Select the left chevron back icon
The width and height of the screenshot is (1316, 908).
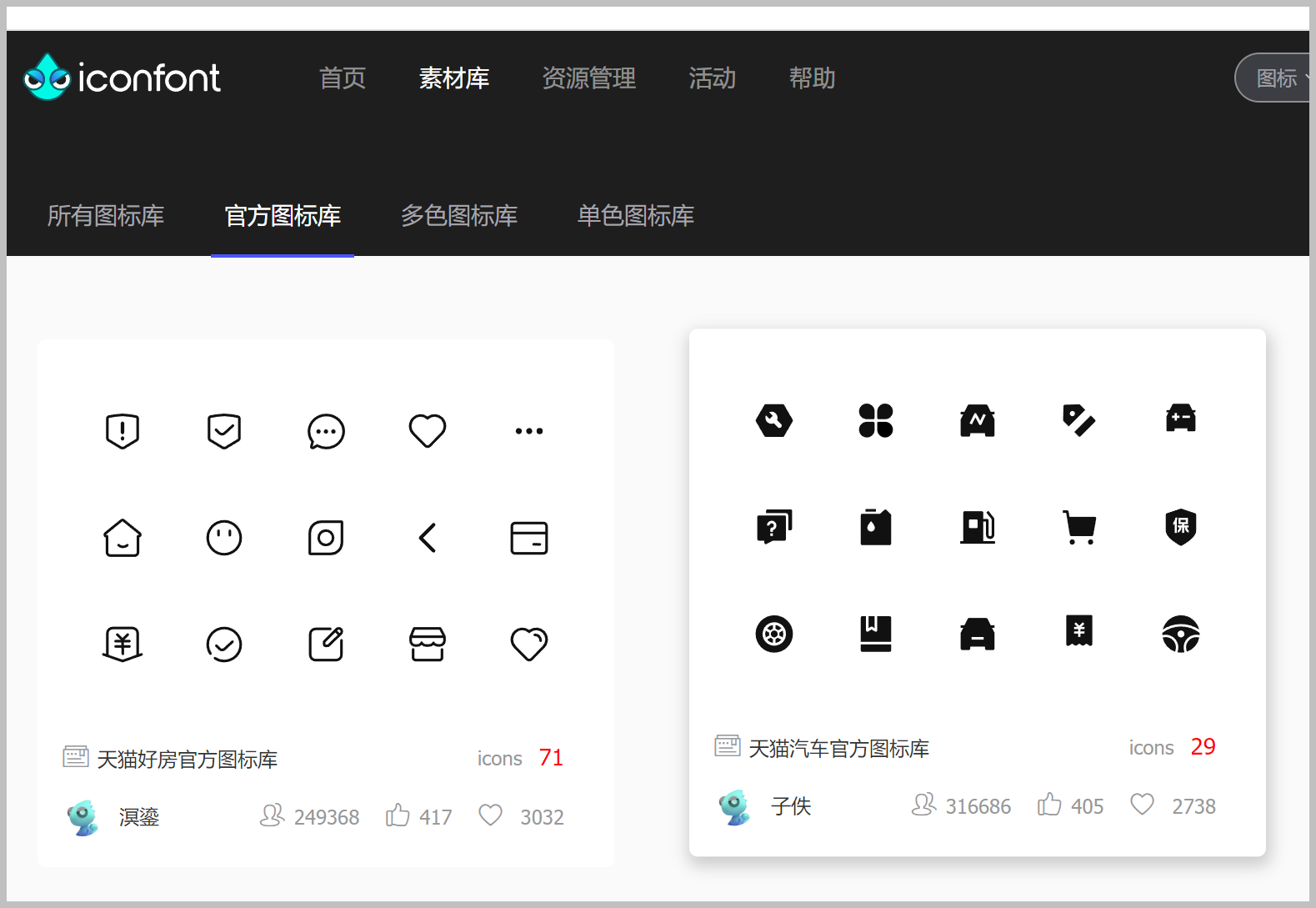point(428,538)
